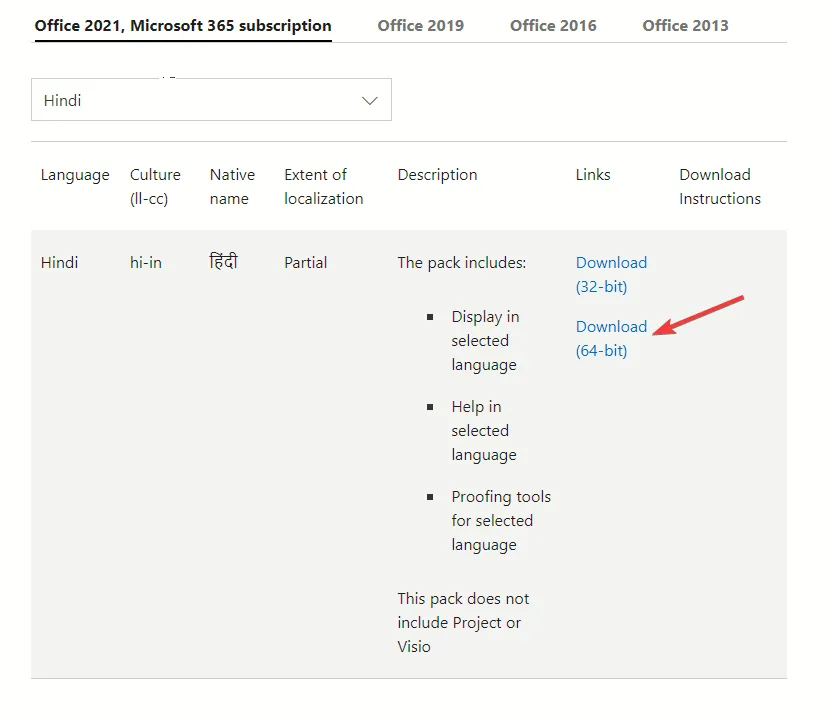The image size is (829, 717).
Task: Click the Download (32-bit) link
Action: click(611, 274)
